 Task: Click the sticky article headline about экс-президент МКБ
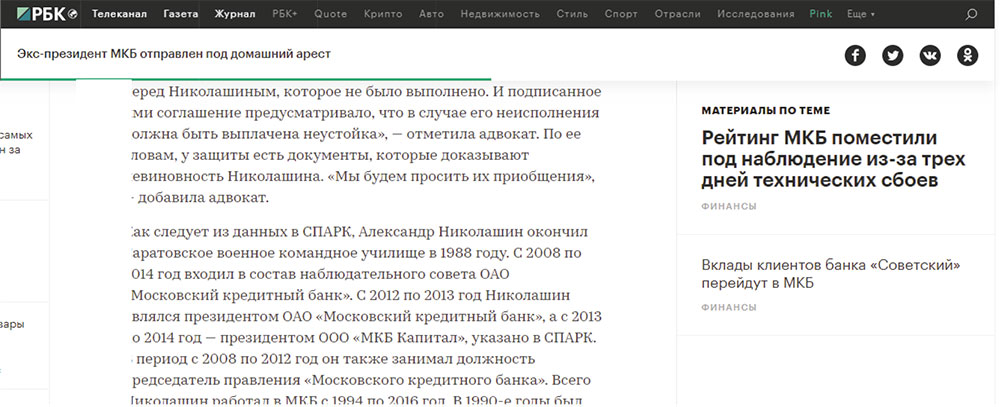point(173,54)
